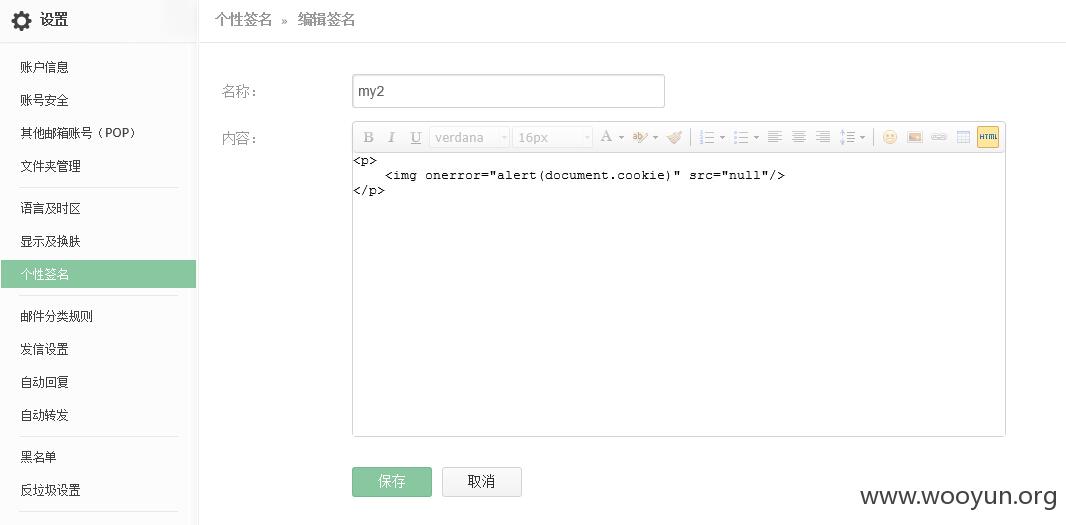Open the font color picker arrow
The image size is (1066, 525).
(x=621, y=138)
